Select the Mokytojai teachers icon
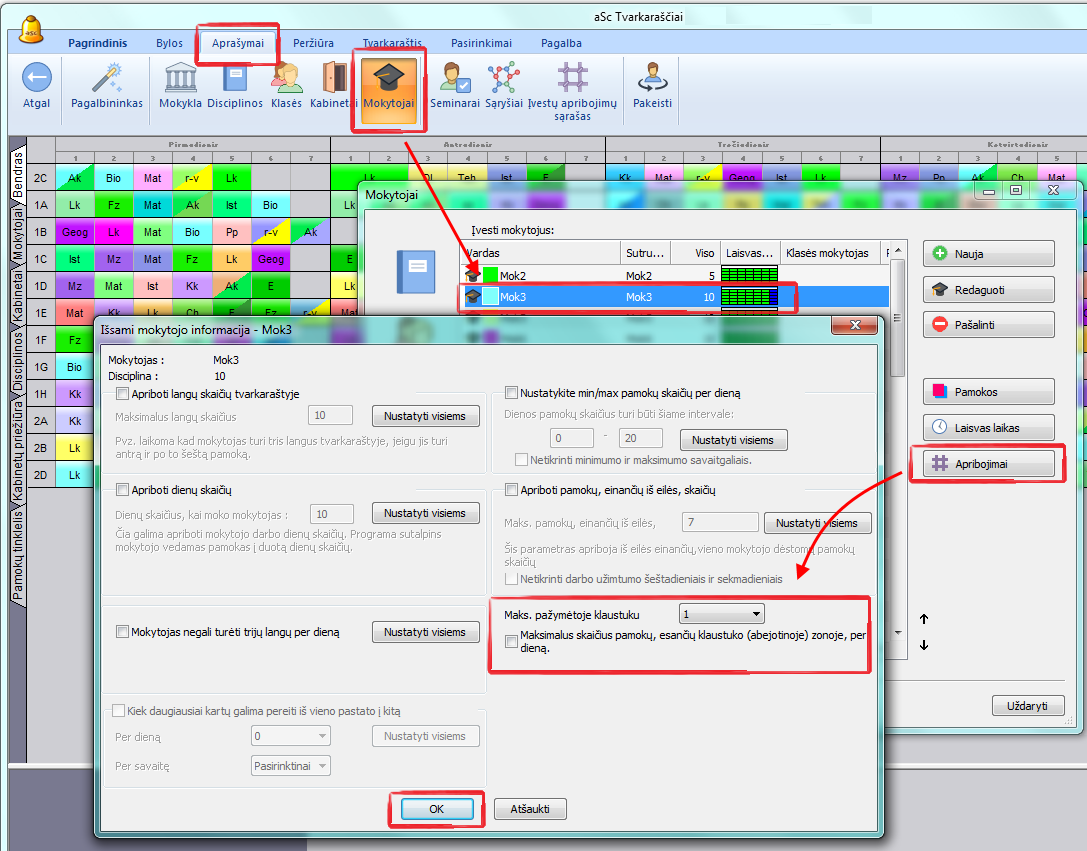Image resolution: width=1087 pixels, height=851 pixels. click(389, 78)
